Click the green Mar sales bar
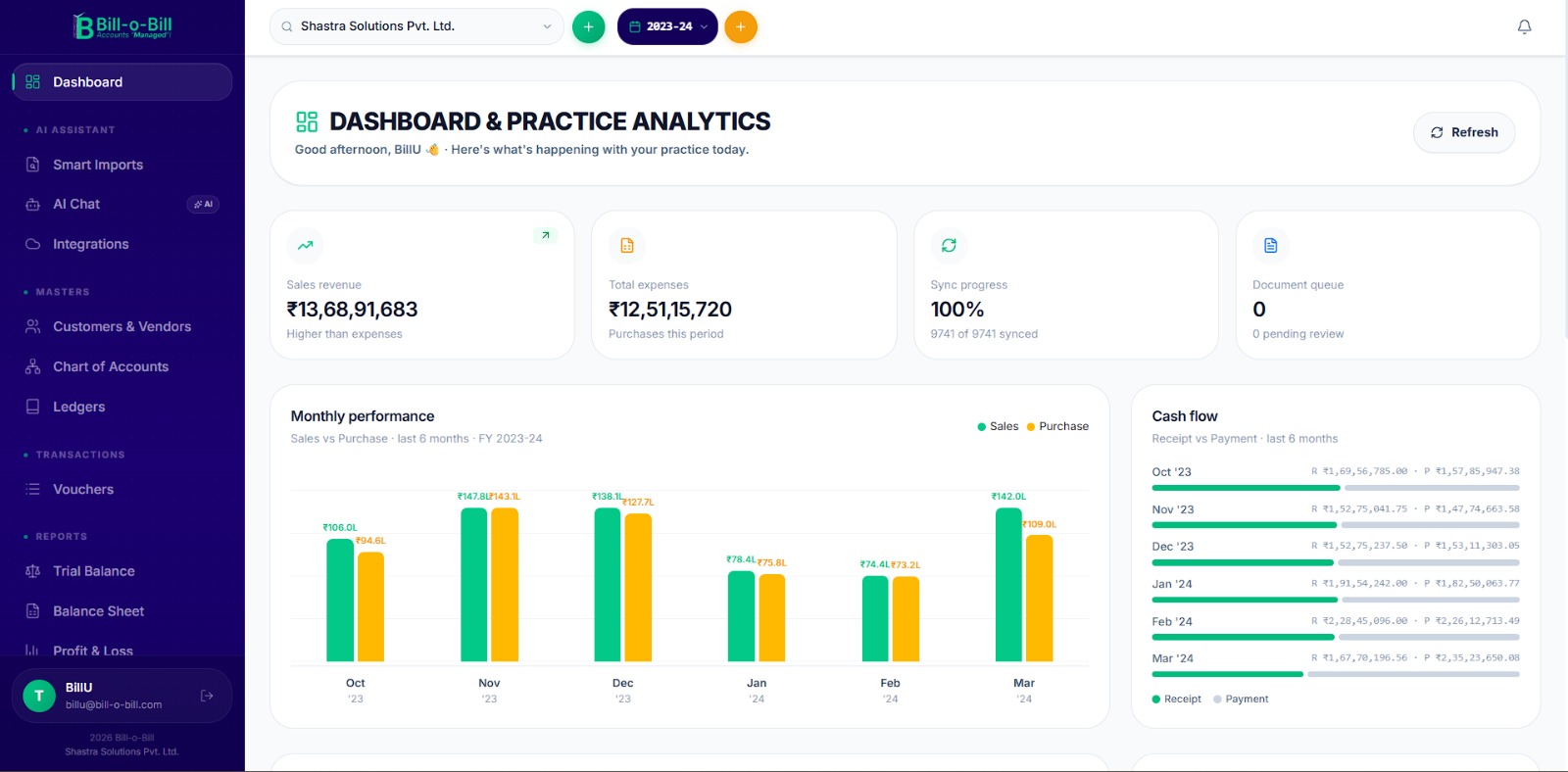Image resolution: width=1568 pixels, height=772 pixels. 1008,585
